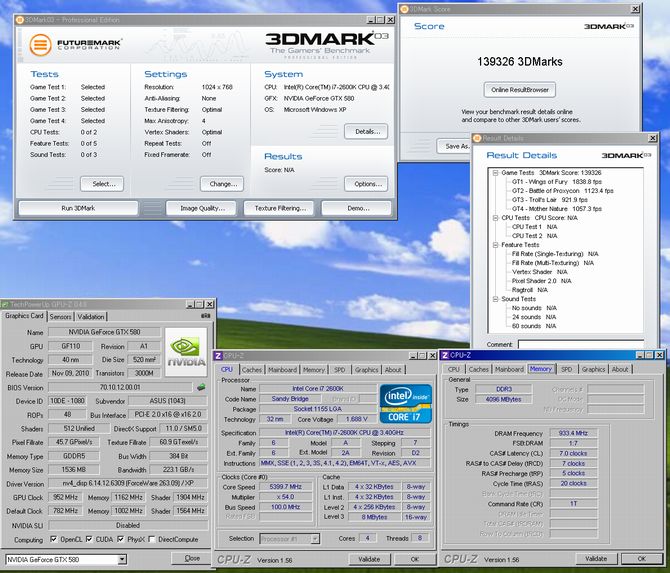Switch to the Sensors tab in GPU-Z
The image size is (670, 573).
pyautogui.click(x=60, y=315)
